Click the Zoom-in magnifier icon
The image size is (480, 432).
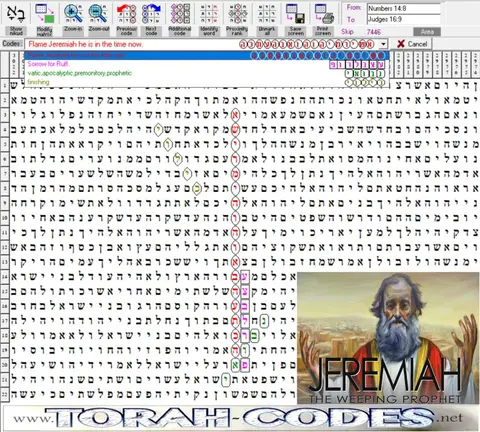coord(73,14)
